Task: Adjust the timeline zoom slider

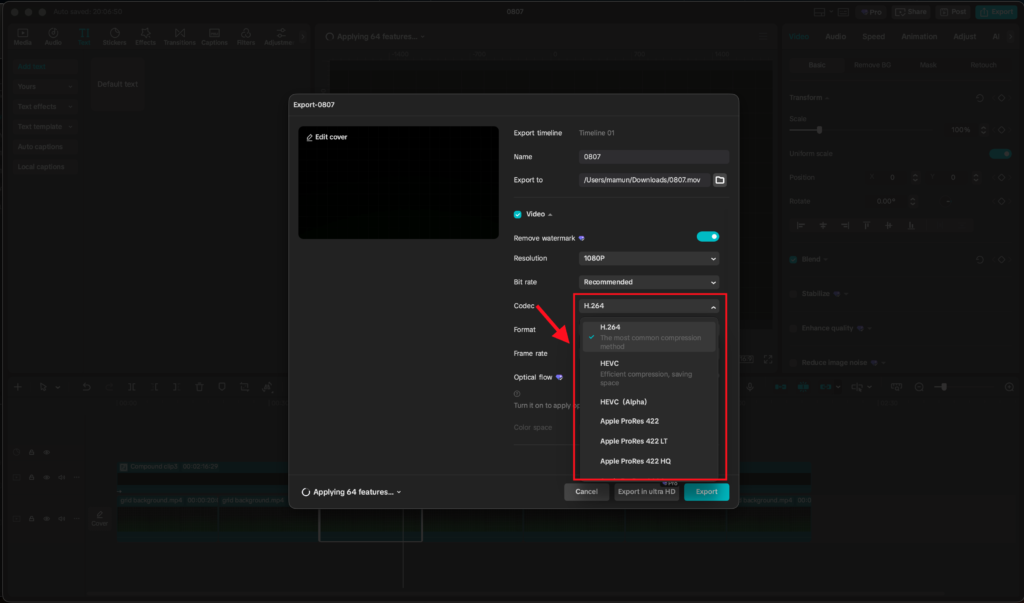Action: pos(943,387)
